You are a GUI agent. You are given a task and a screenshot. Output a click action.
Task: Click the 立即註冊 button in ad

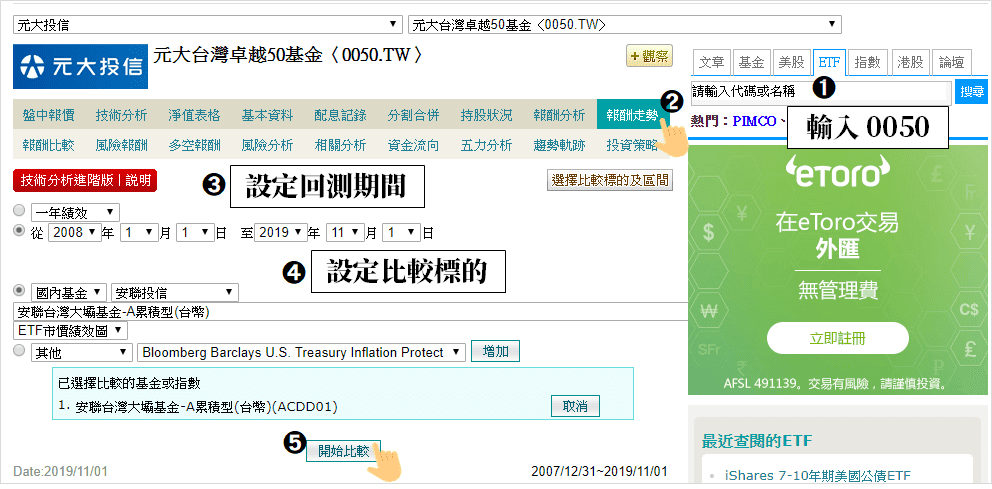point(837,338)
